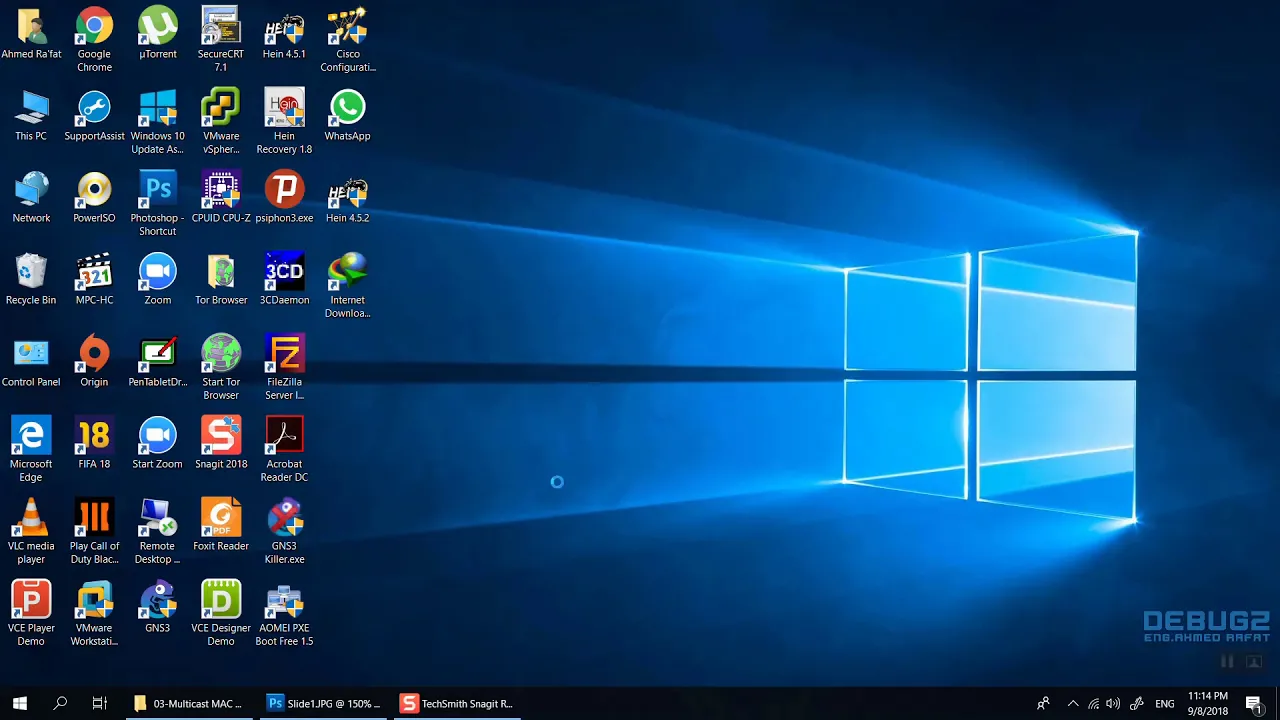Image resolution: width=1280 pixels, height=720 pixels.
Task: Click the WhatsApp desktop icon
Action: tap(347, 115)
